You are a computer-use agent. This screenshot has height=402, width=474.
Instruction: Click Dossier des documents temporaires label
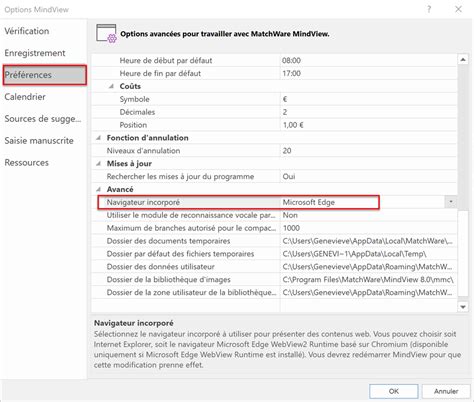168,241
